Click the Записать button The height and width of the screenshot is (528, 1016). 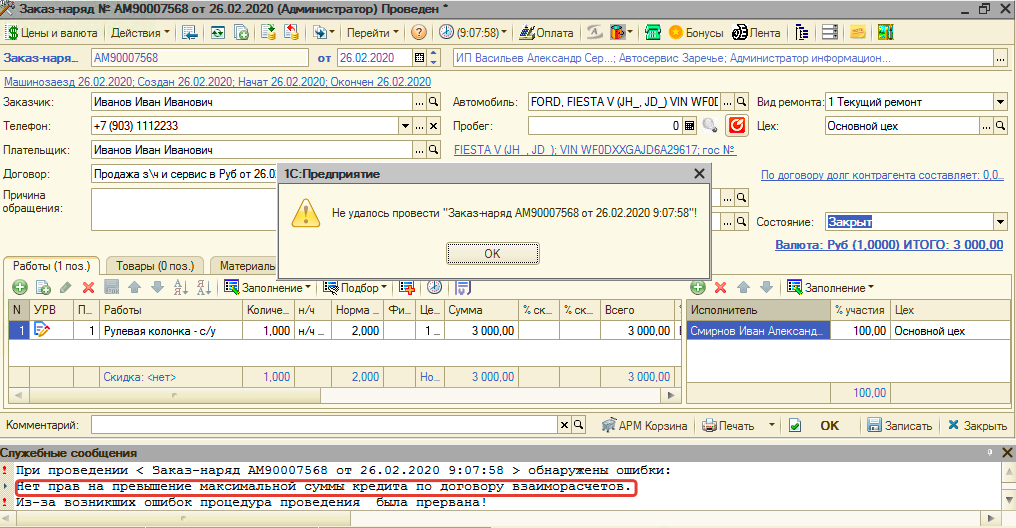(900, 425)
